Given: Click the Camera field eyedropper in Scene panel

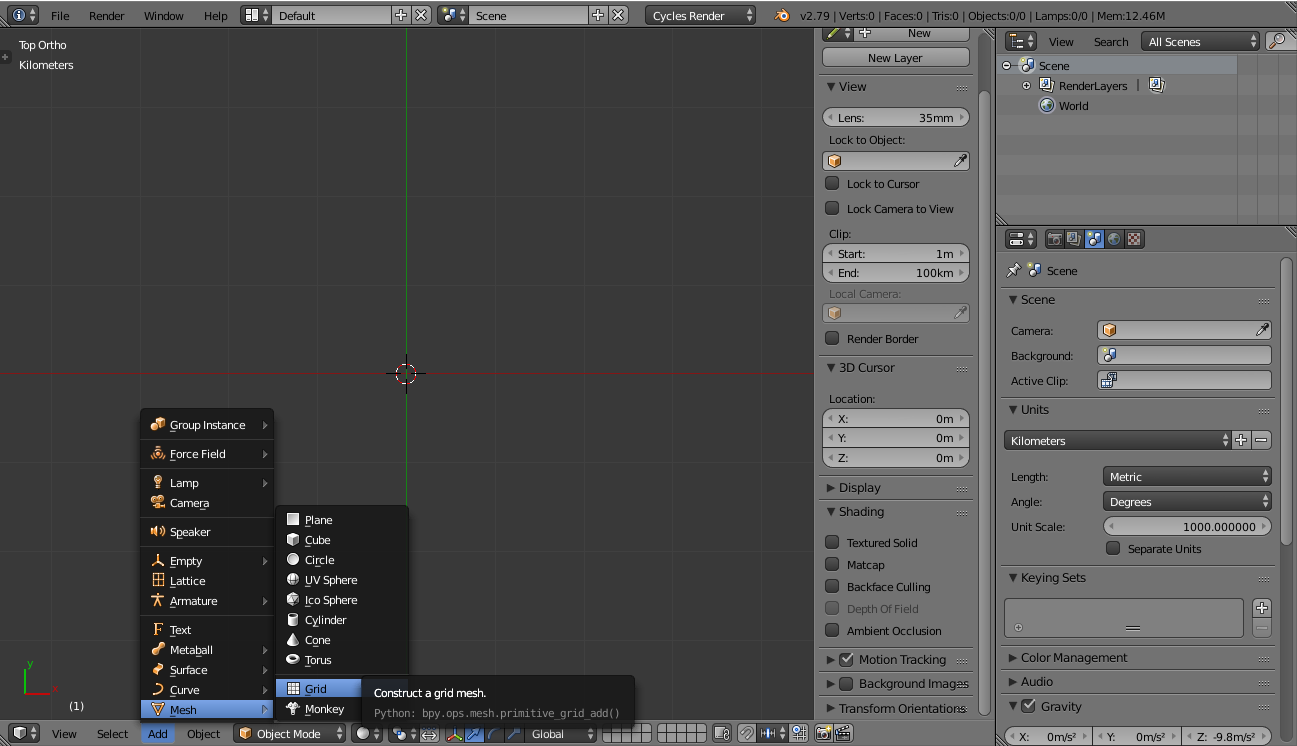Looking at the screenshot, I should point(1263,330).
